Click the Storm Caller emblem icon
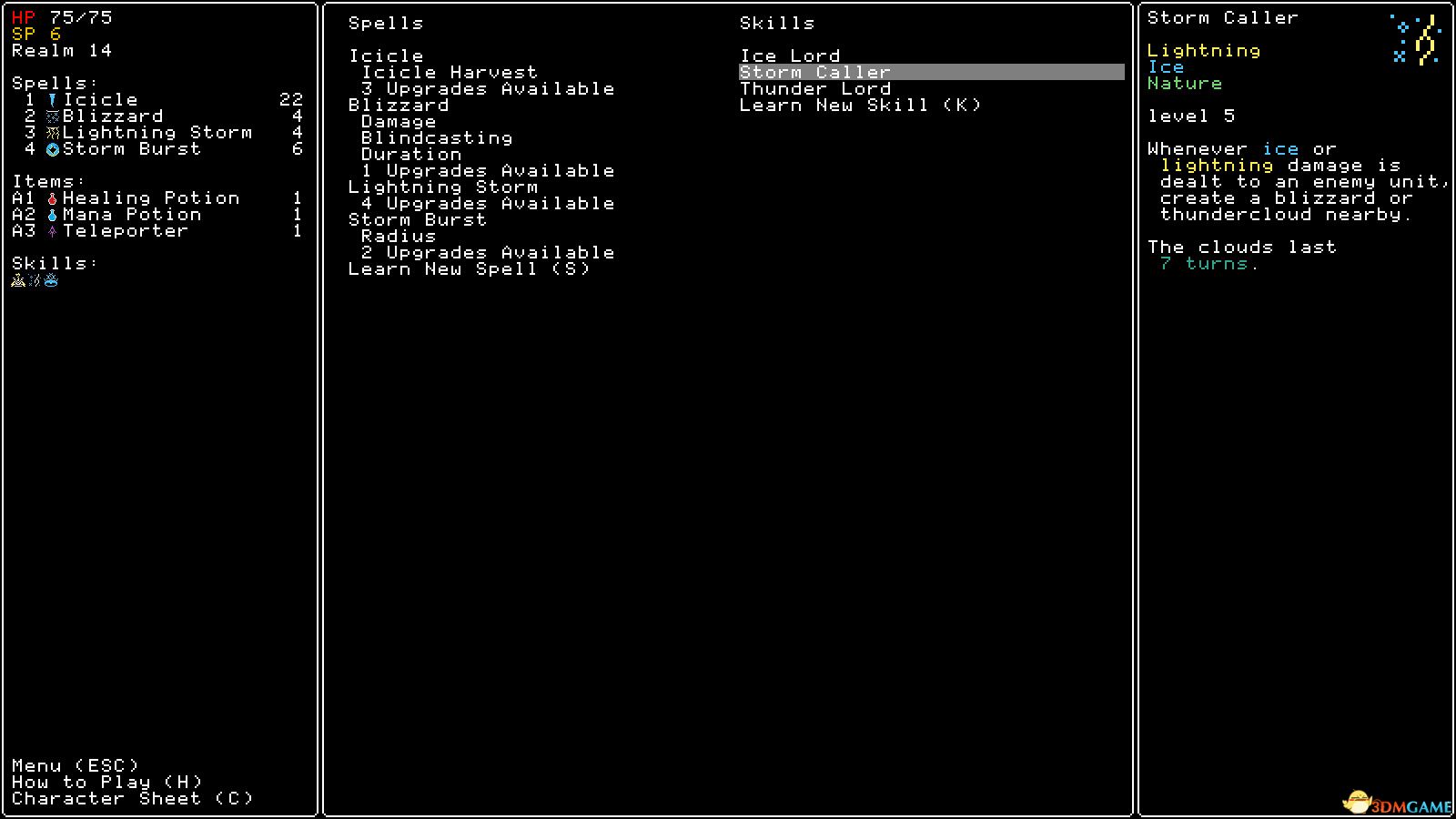Screen dimensions: 1456x819 (1415, 39)
